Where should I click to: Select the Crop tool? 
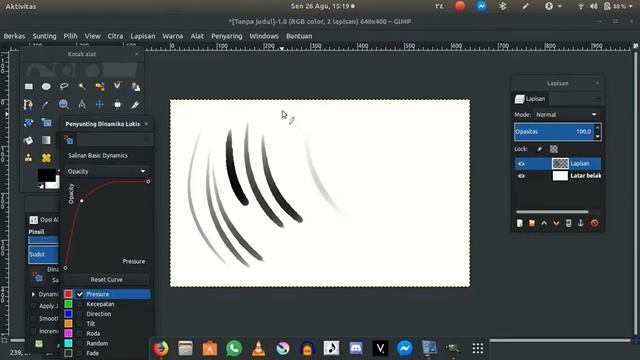click(136, 104)
